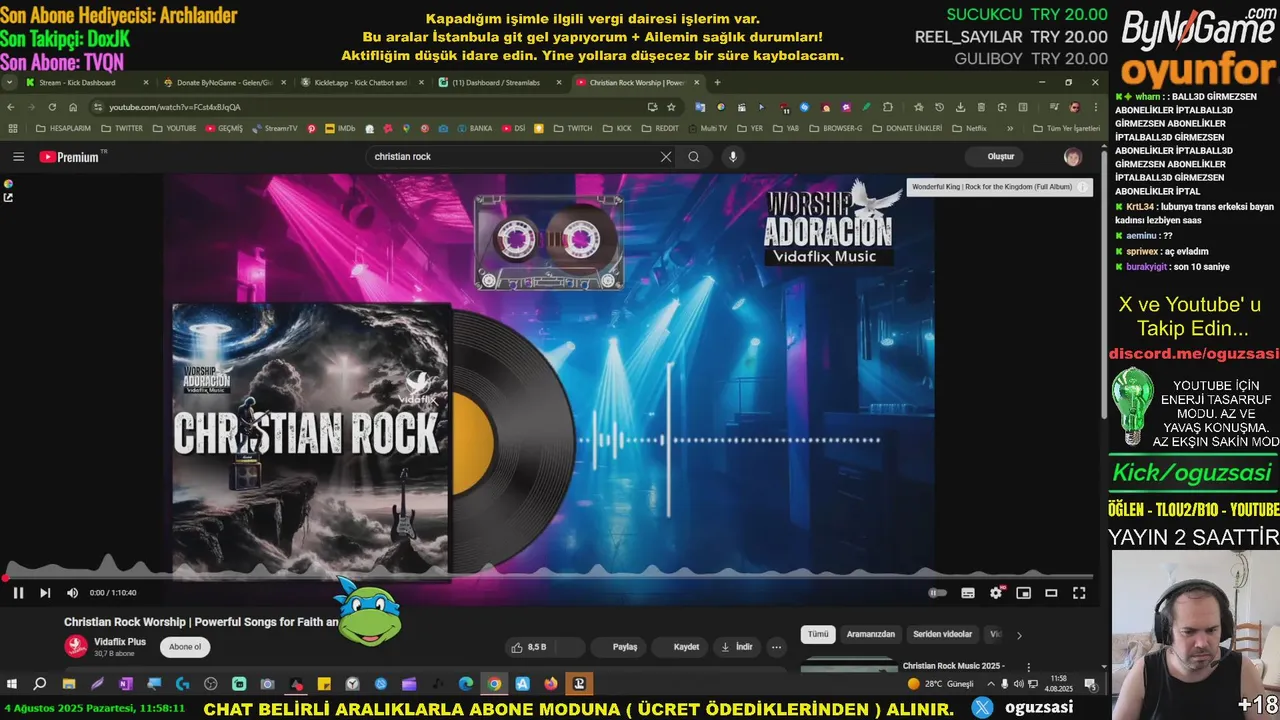Open Firefox from the taskbar
Viewport: 1280px width, 720px height.
(x=551, y=684)
